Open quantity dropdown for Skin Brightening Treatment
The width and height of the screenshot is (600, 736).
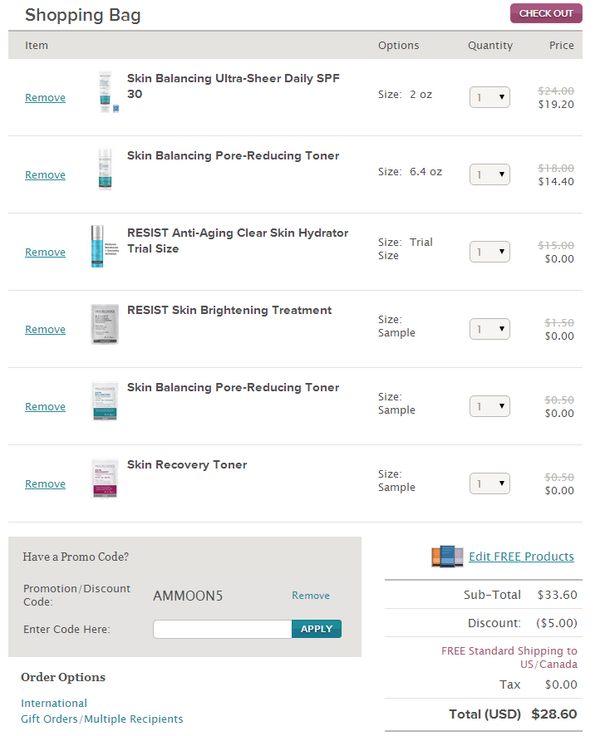point(490,329)
